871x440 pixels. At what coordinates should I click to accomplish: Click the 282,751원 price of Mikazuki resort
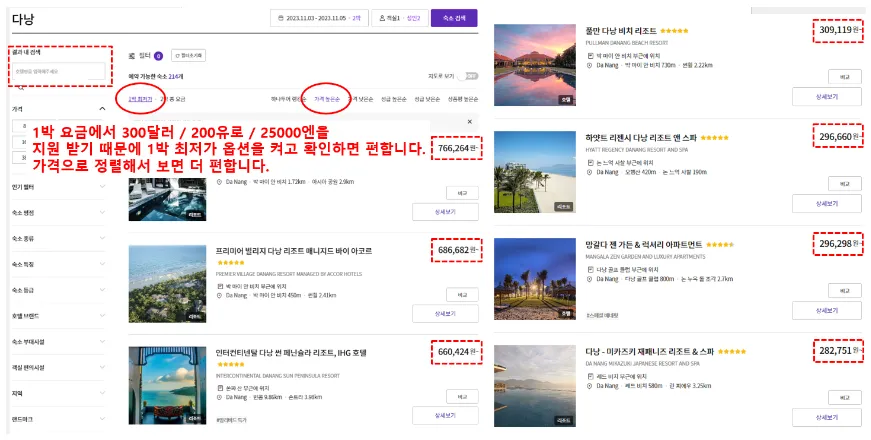pyautogui.click(x=838, y=351)
